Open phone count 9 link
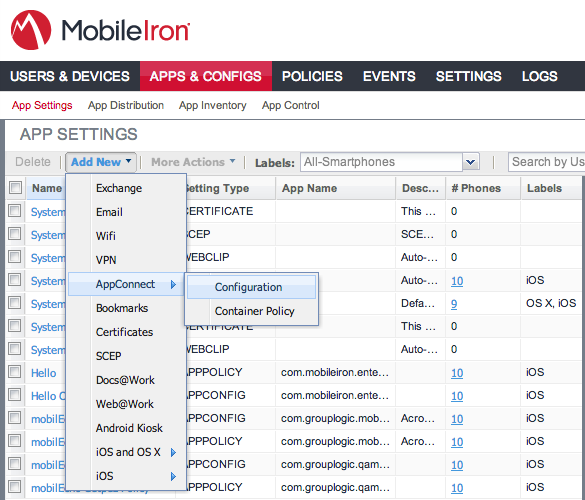 point(454,304)
